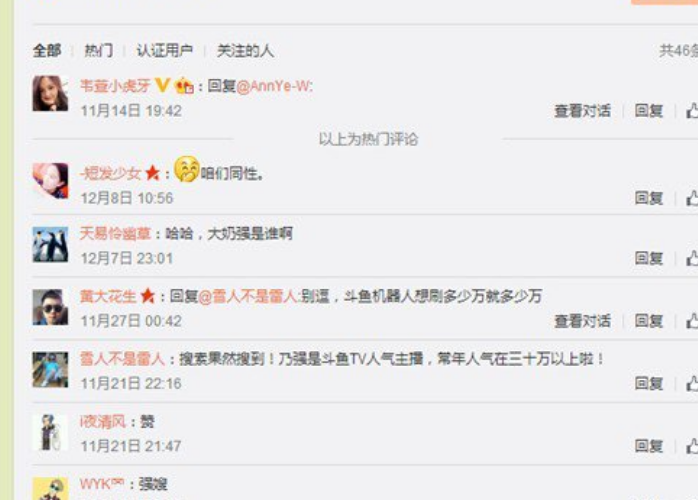Like the 黄大花生 comment
The width and height of the screenshot is (698, 500).
[692, 320]
